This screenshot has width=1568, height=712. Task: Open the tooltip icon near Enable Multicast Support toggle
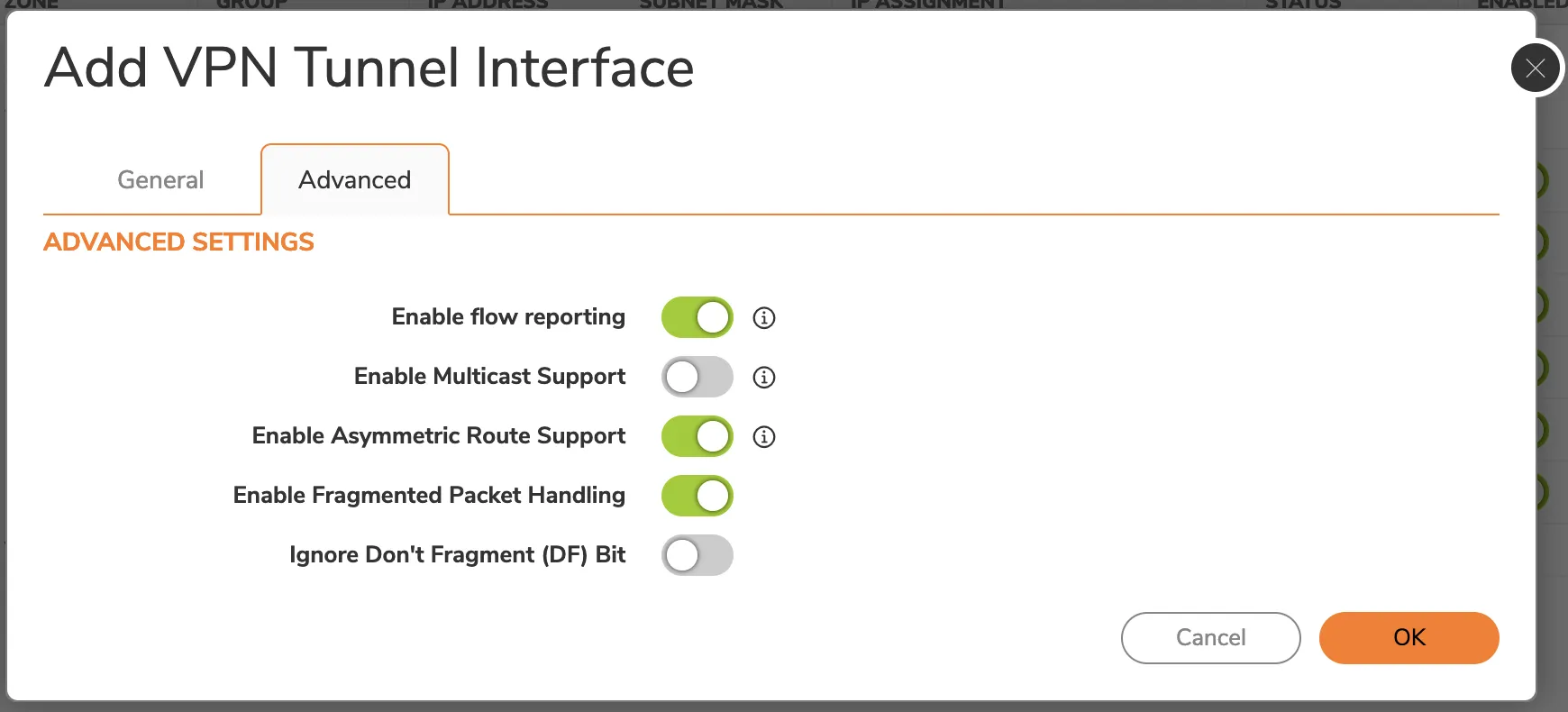(763, 377)
